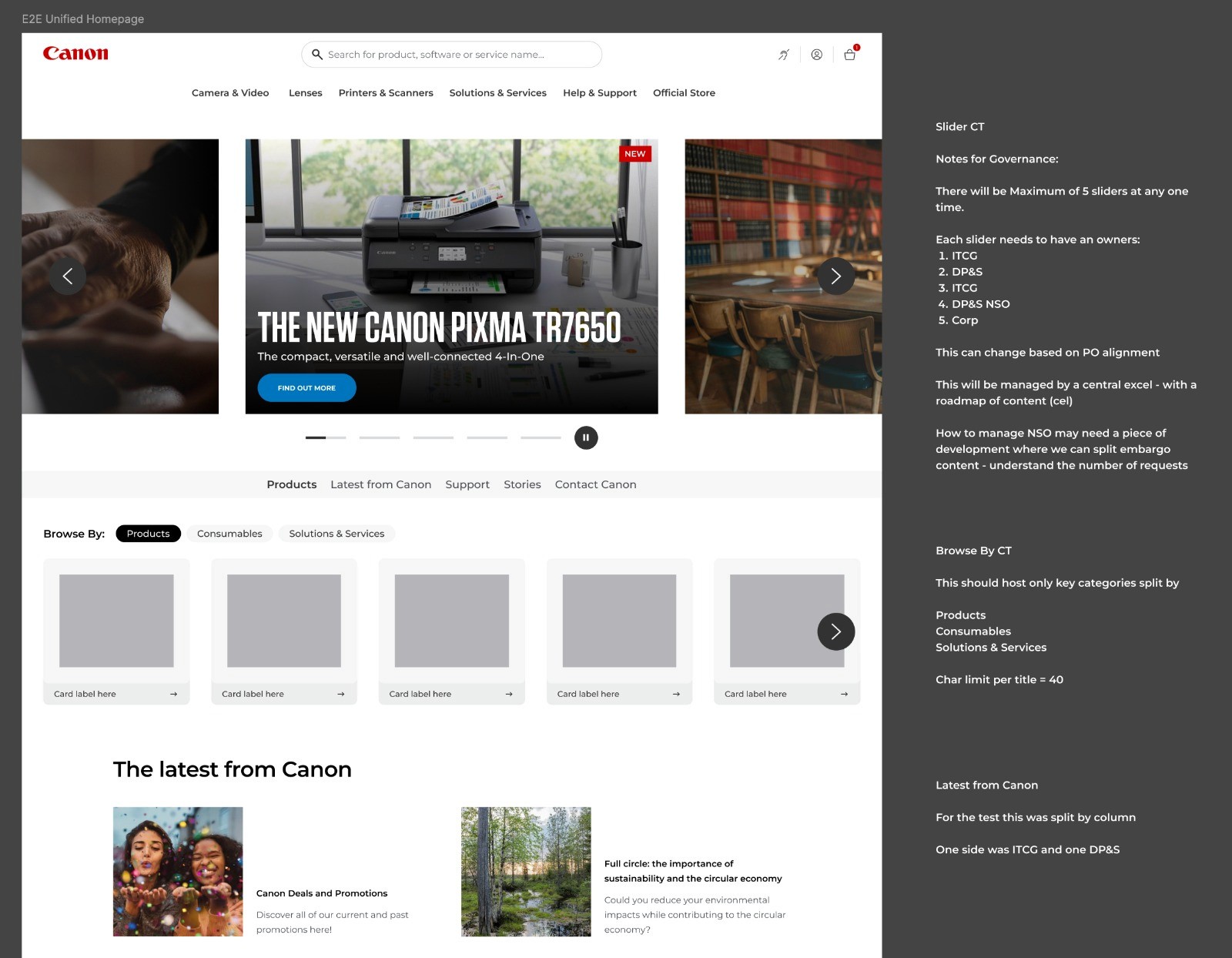Go to previous hero slide arrow
The image size is (1232, 958).
68,276
